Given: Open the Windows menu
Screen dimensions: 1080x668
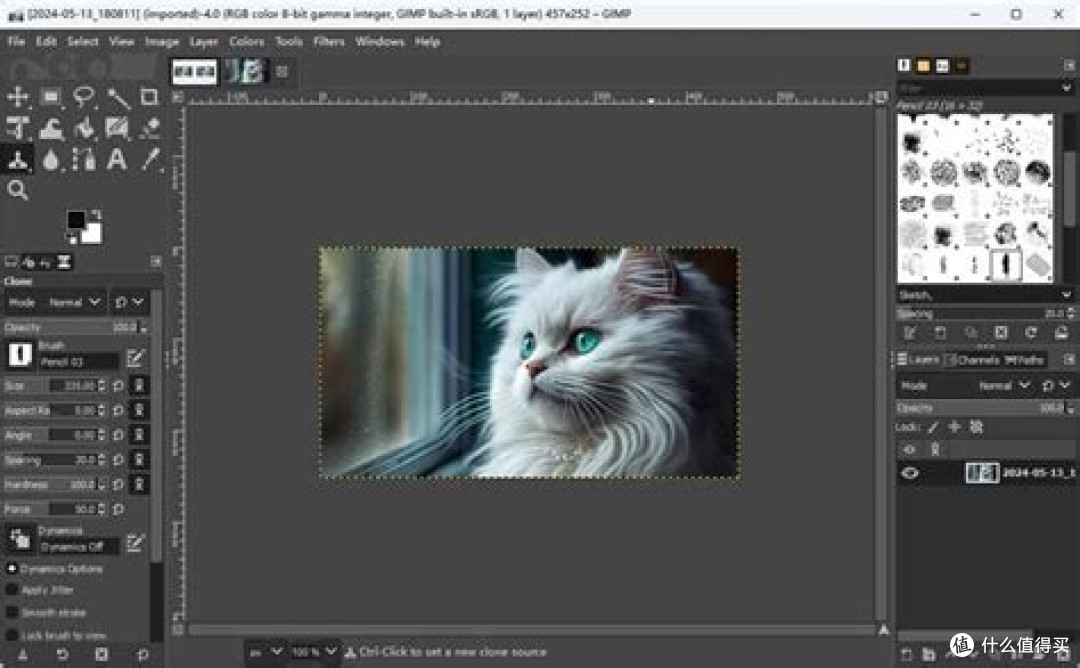Looking at the screenshot, I should pyautogui.click(x=380, y=41).
